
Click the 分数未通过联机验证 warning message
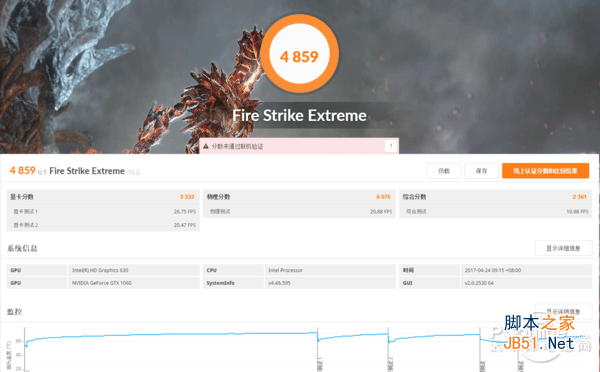click(x=237, y=146)
